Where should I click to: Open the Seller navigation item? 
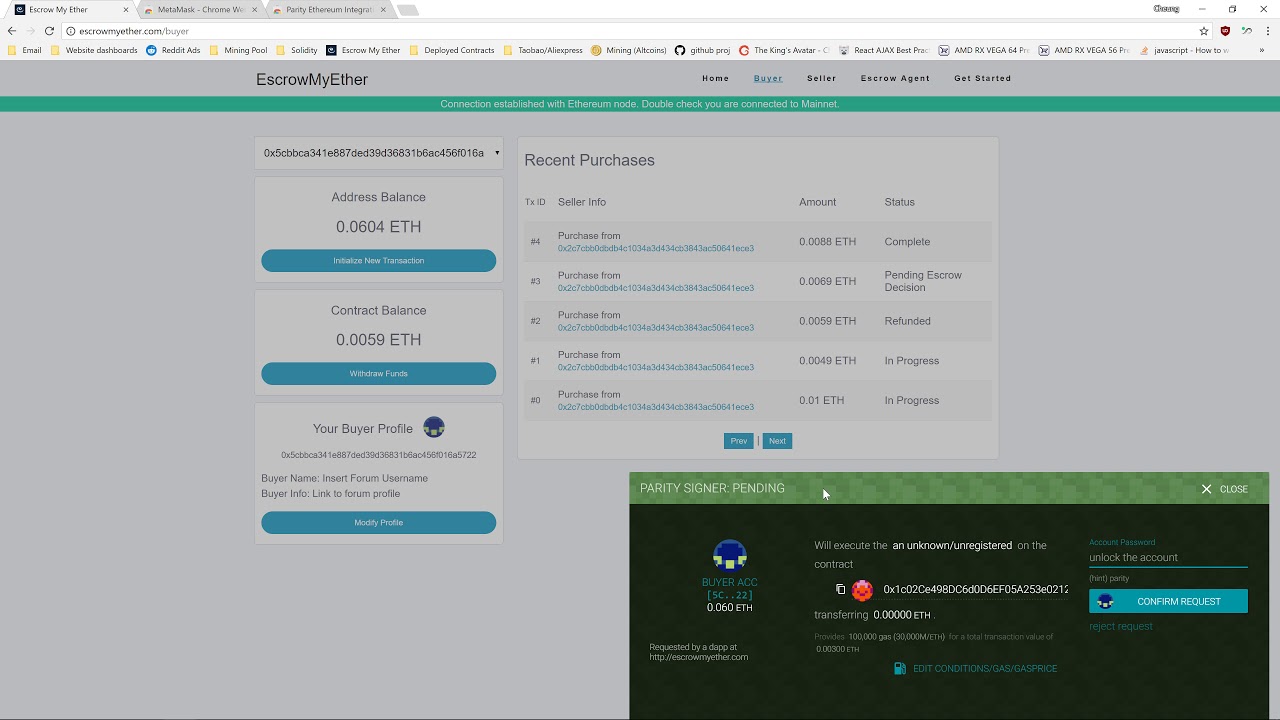[822, 78]
